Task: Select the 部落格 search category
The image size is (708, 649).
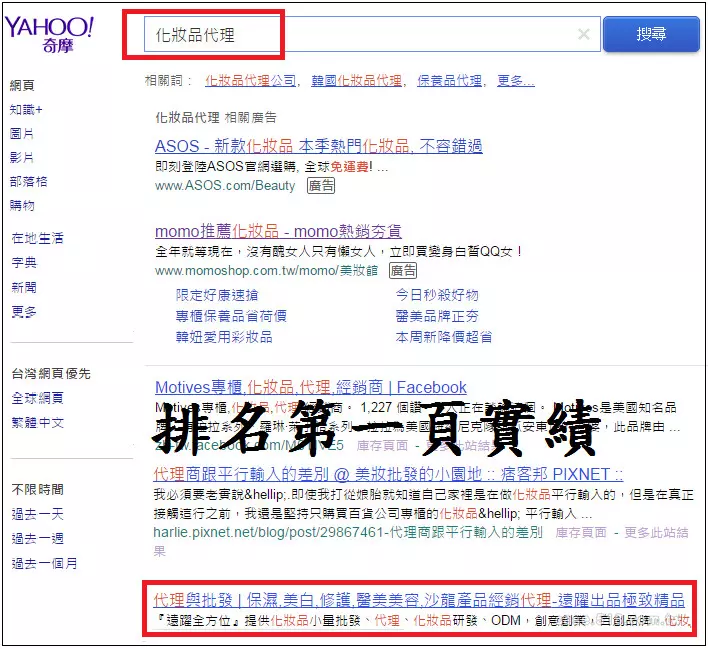Action: [x=28, y=182]
